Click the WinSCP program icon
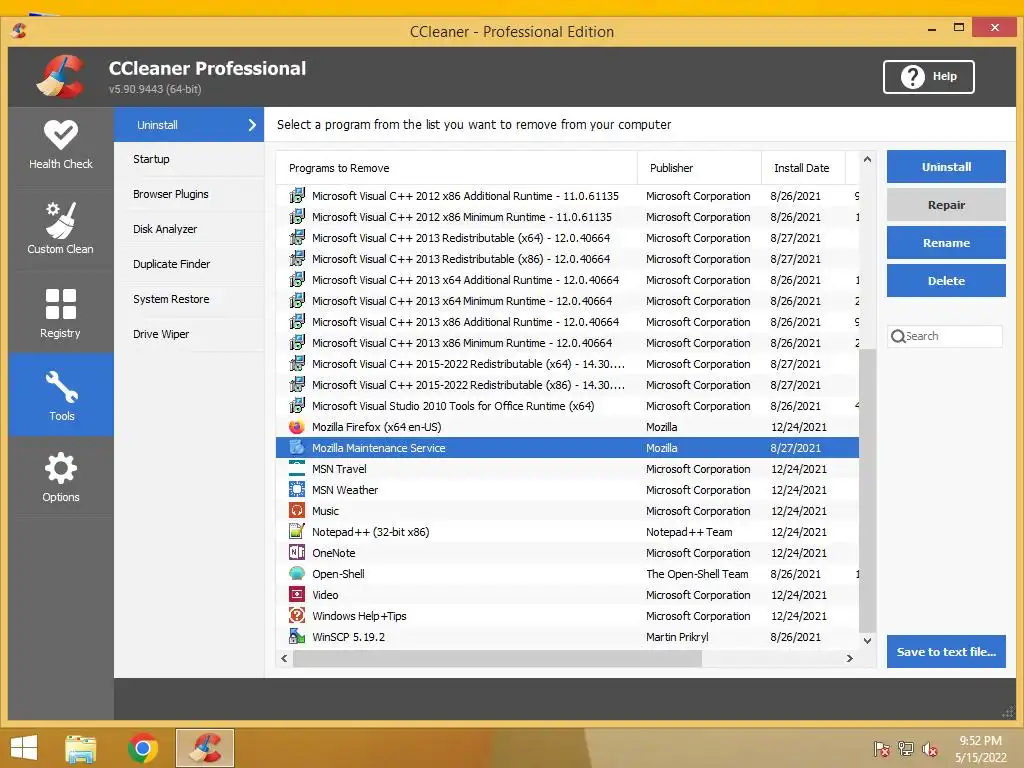Screen dimensions: 1024x768 [296, 637]
